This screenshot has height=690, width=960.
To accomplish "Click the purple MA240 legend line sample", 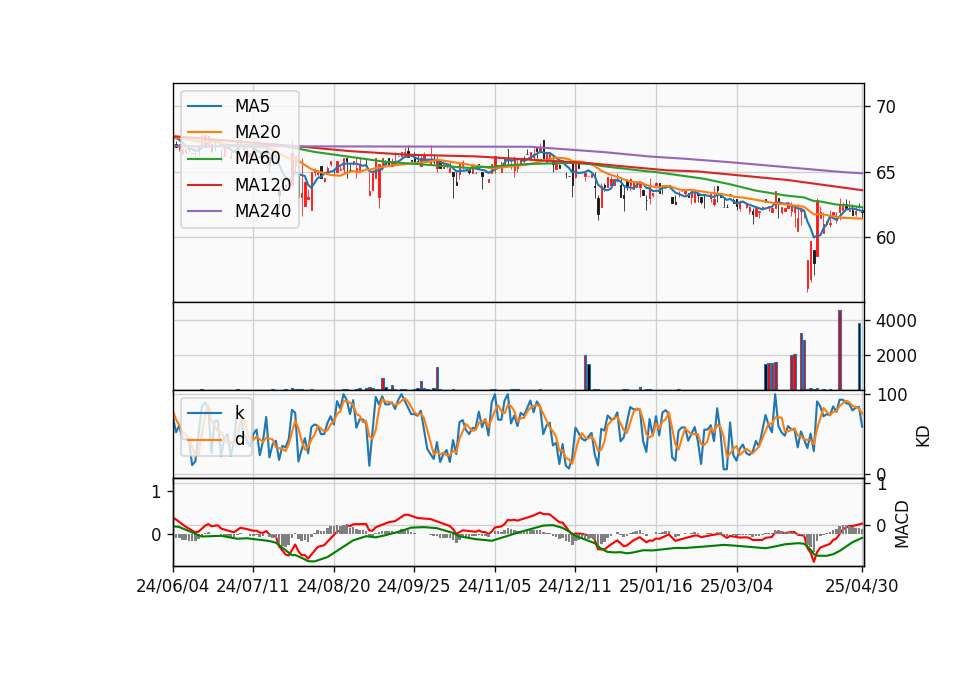I will click(x=204, y=211).
